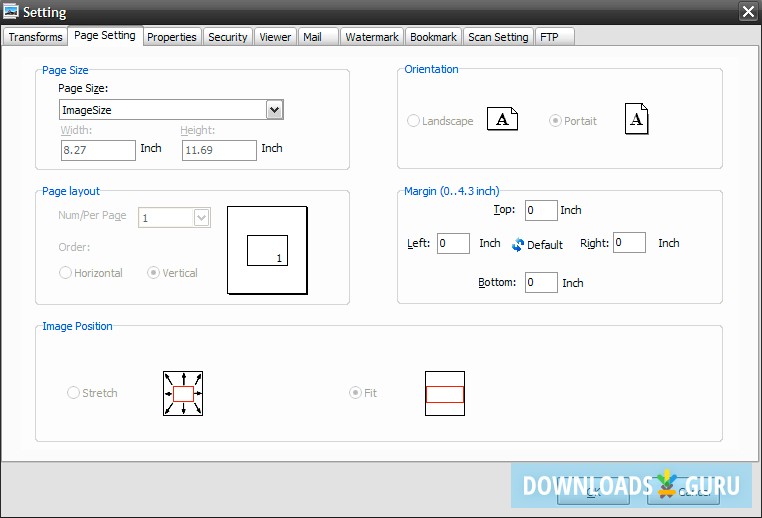Switch to the Scan Setting tab

(498, 37)
